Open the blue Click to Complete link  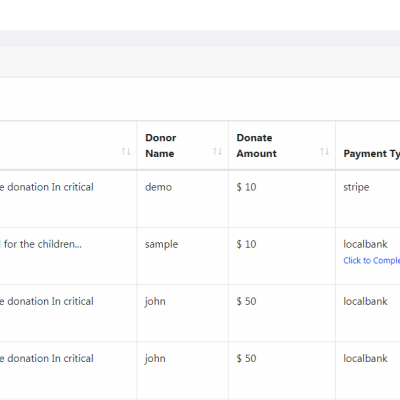(372, 260)
